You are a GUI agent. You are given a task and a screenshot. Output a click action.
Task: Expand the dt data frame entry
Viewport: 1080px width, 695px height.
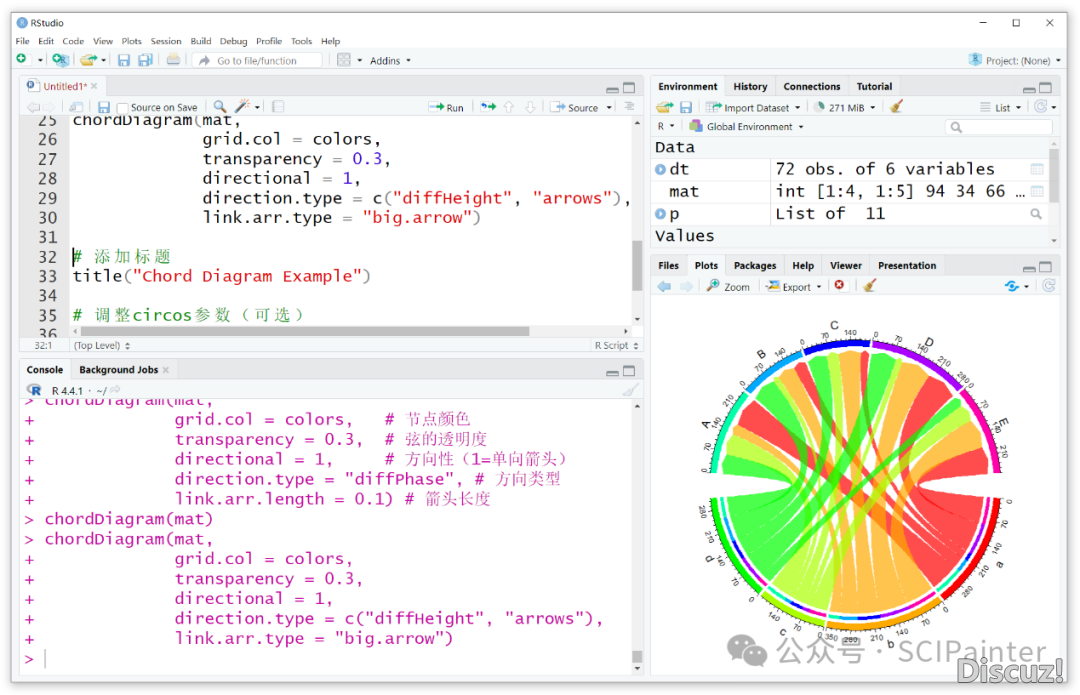(660, 169)
